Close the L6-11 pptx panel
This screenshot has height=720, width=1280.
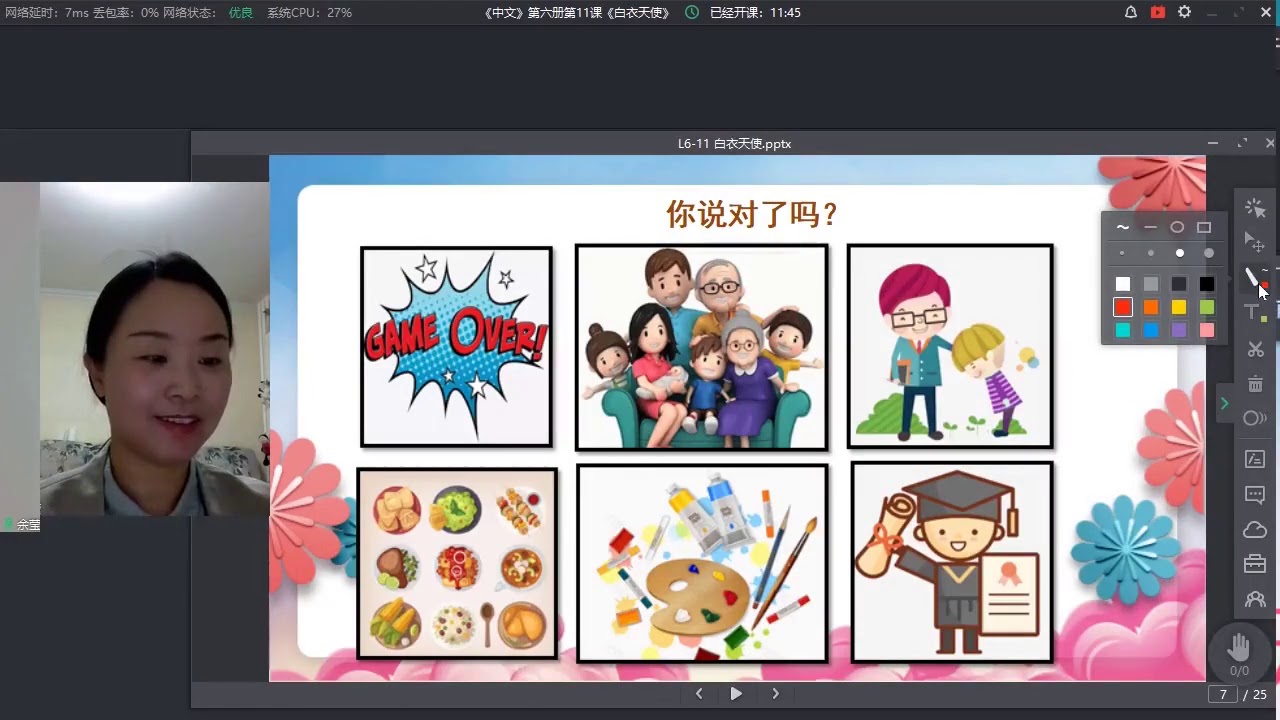pyautogui.click(x=1270, y=143)
